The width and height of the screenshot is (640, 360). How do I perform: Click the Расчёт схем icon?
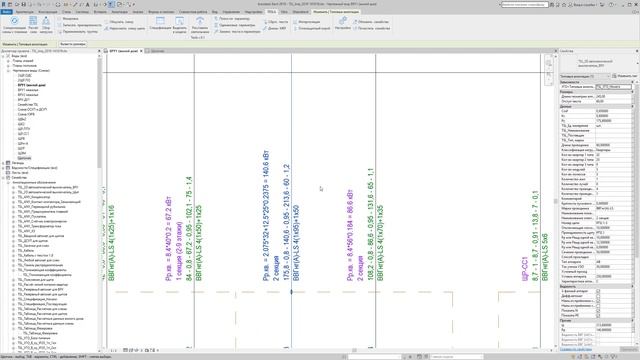(33, 21)
